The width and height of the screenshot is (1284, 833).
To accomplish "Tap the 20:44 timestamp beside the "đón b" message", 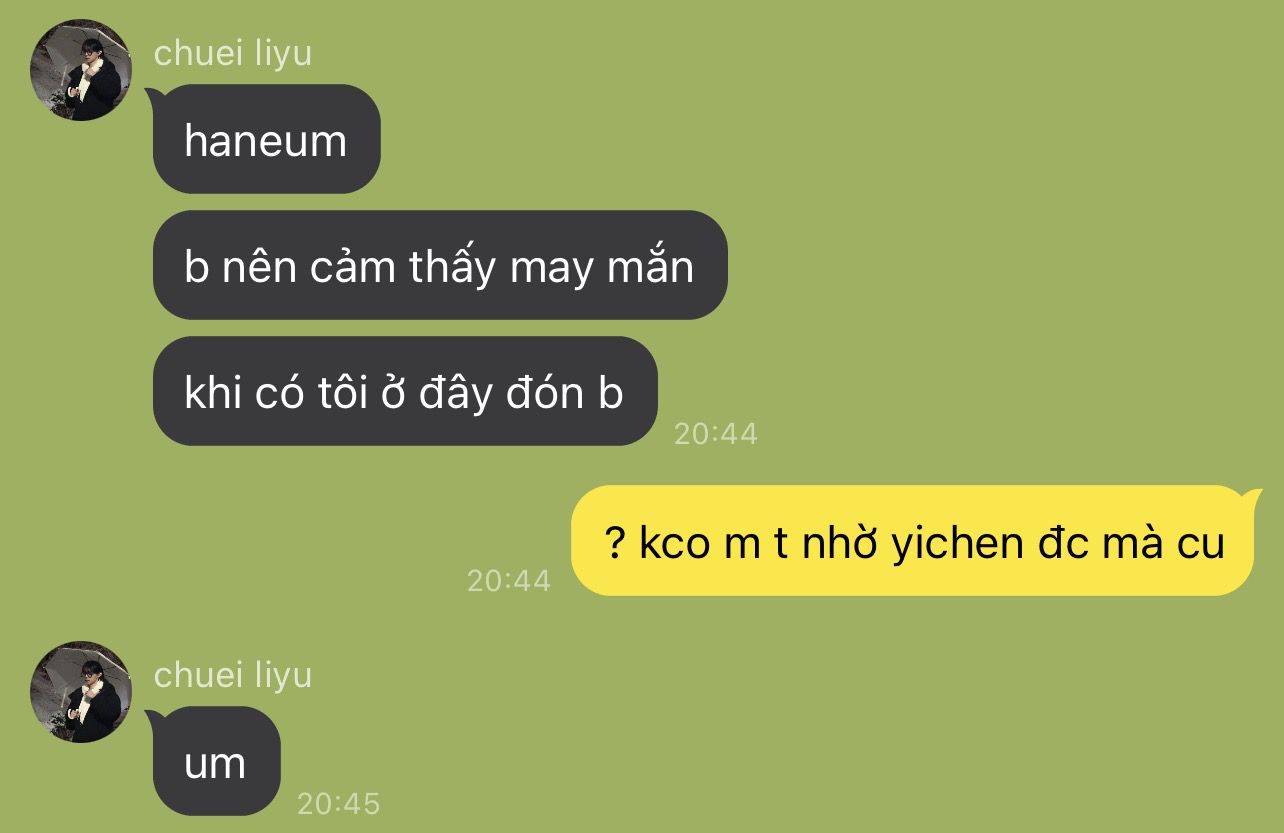I will point(716,433).
